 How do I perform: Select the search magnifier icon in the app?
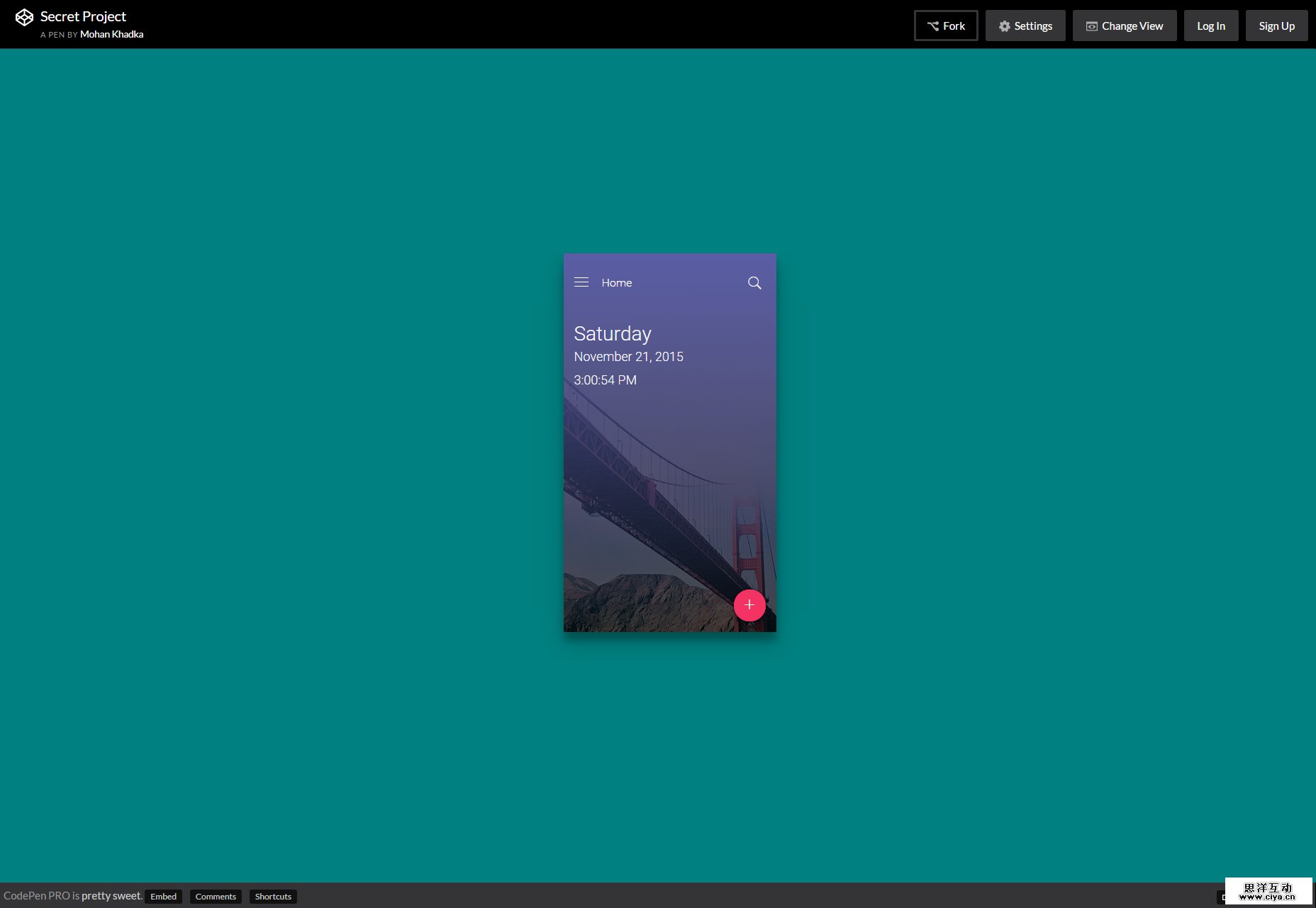754,282
